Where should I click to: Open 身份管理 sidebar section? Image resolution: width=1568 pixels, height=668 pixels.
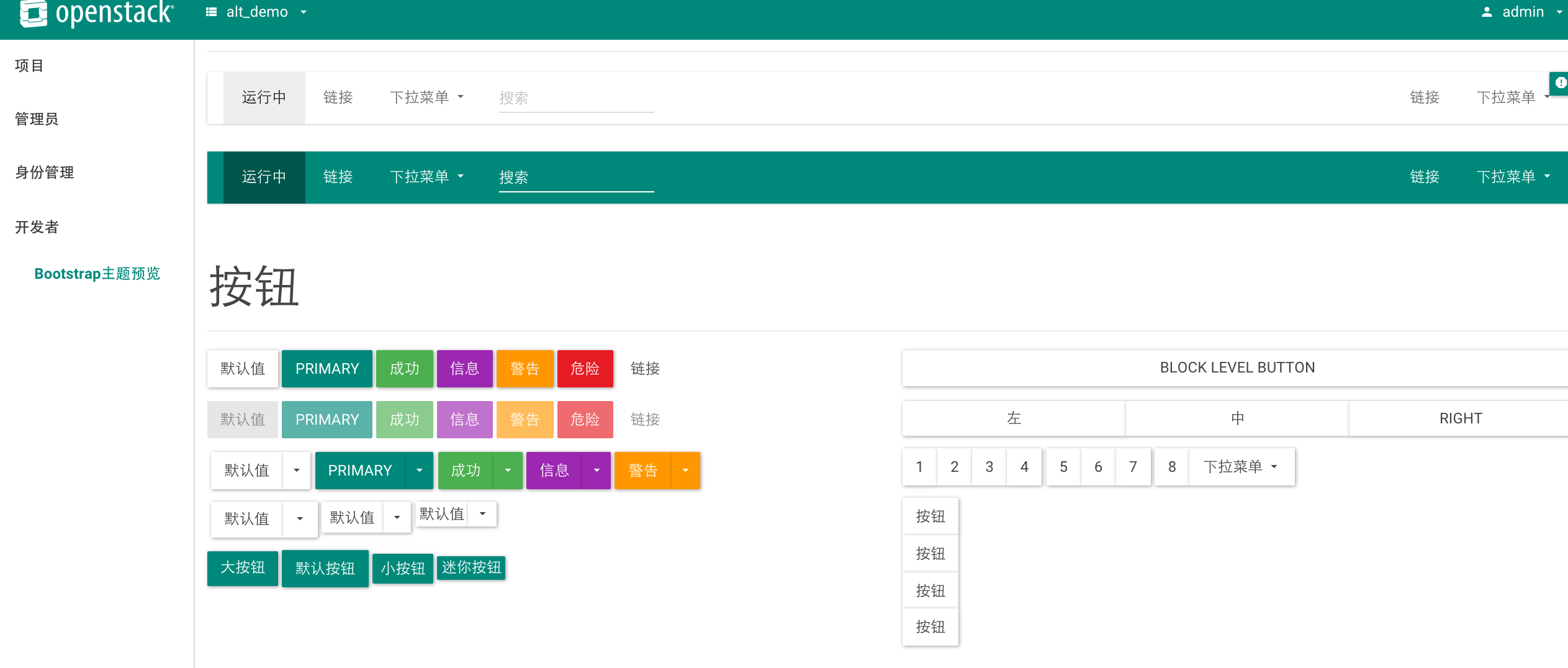click(44, 172)
